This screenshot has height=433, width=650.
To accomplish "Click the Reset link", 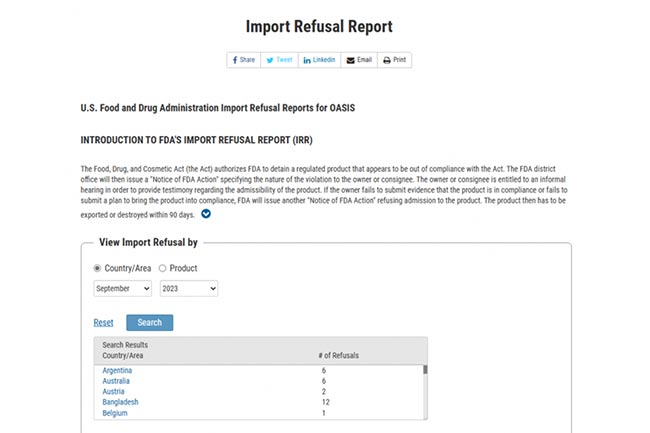I will (x=103, y=322).
